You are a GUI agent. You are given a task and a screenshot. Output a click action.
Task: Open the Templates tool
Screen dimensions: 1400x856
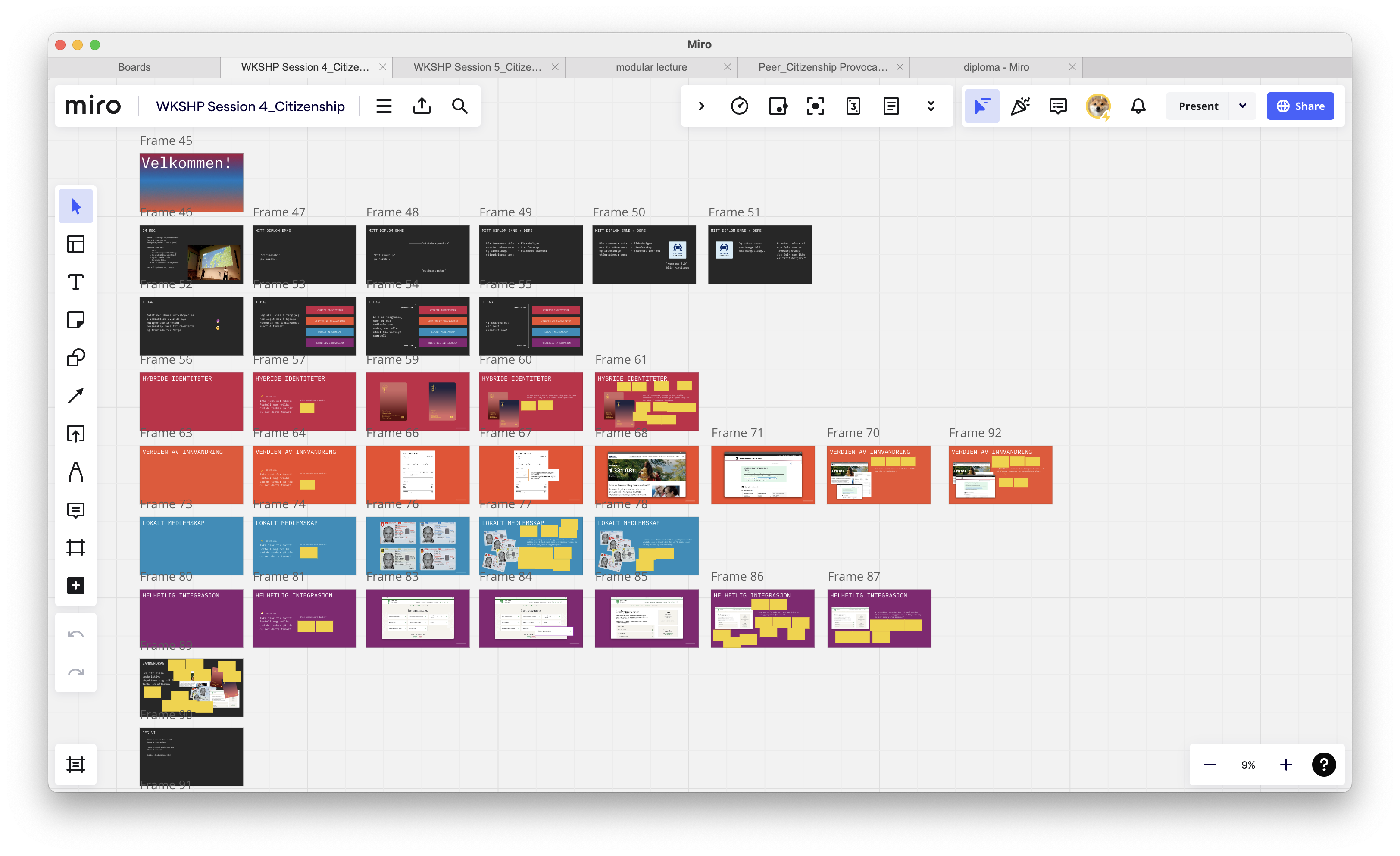click(x=75, y=244)
